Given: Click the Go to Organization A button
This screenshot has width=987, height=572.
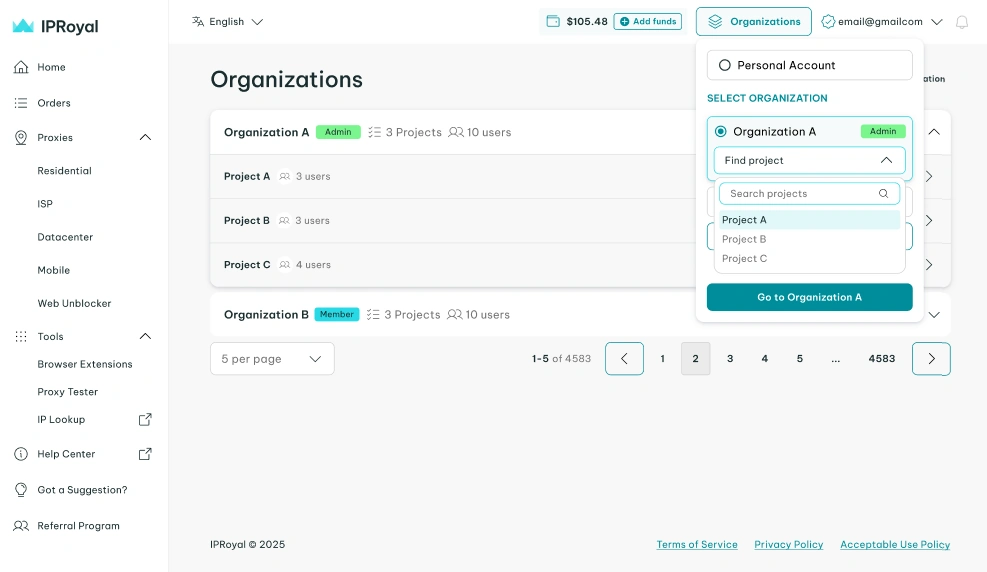Looking at the screenshot, I should [x=809, y=297].
